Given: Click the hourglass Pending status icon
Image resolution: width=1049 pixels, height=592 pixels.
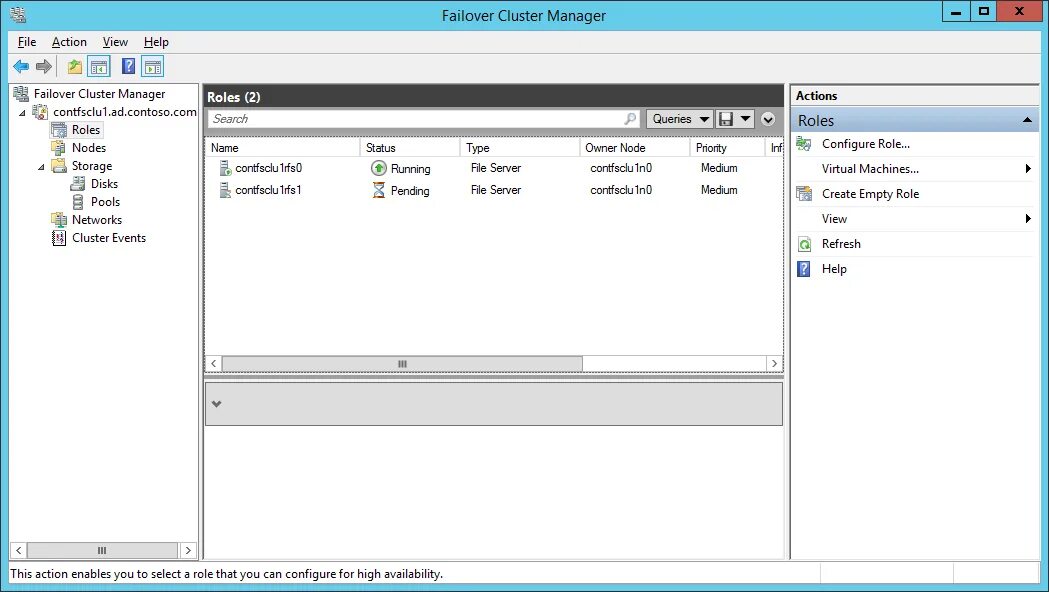Looking at the screenshot, I should click(379, 190).
